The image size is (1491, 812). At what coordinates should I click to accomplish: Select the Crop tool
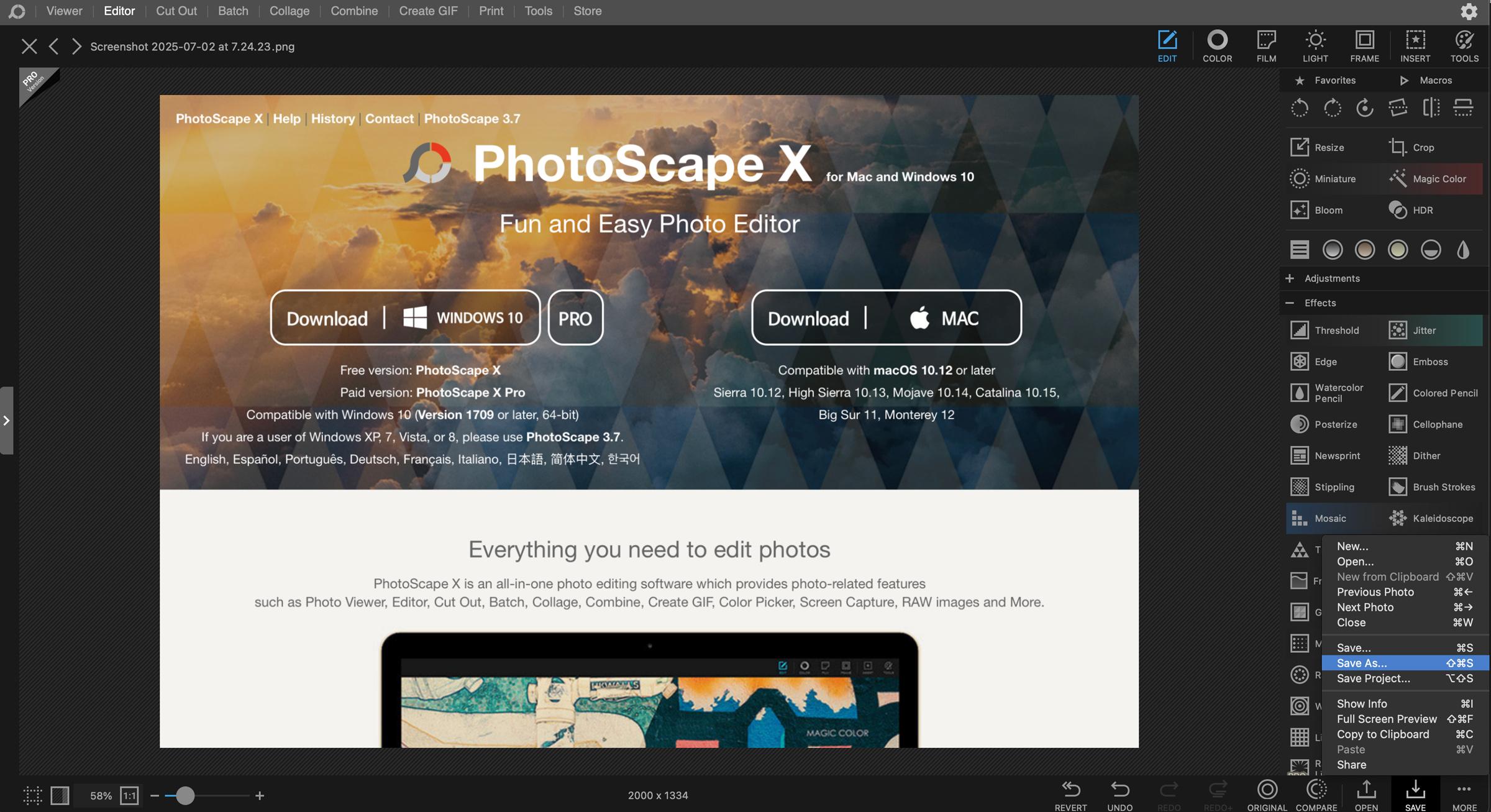(1411, 147)
